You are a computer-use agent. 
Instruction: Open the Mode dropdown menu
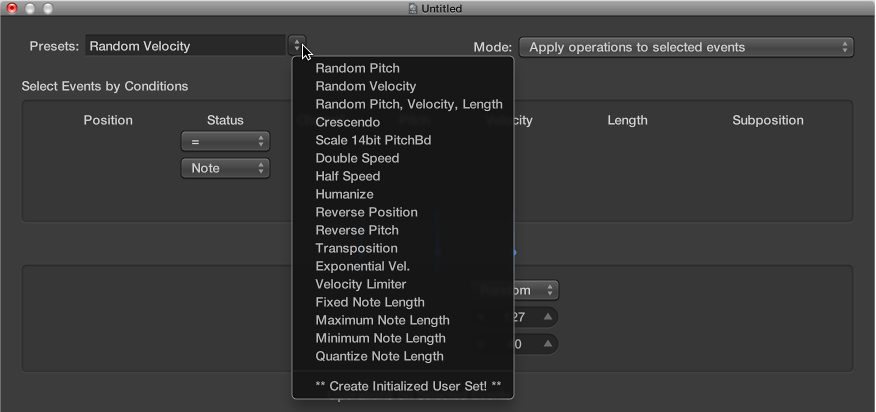tap(686, 48)
